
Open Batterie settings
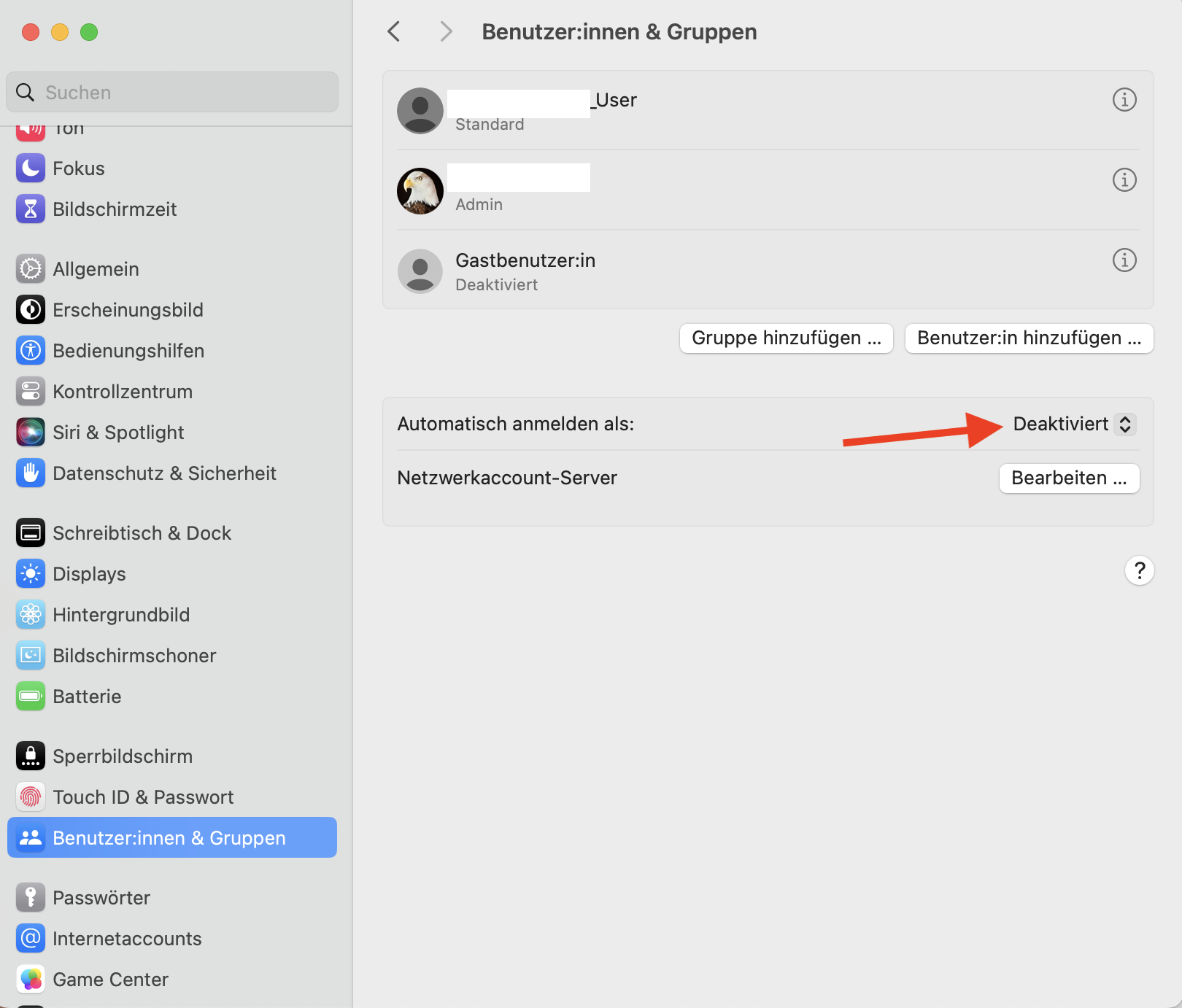pyautogui.click(x=172, y=697)
